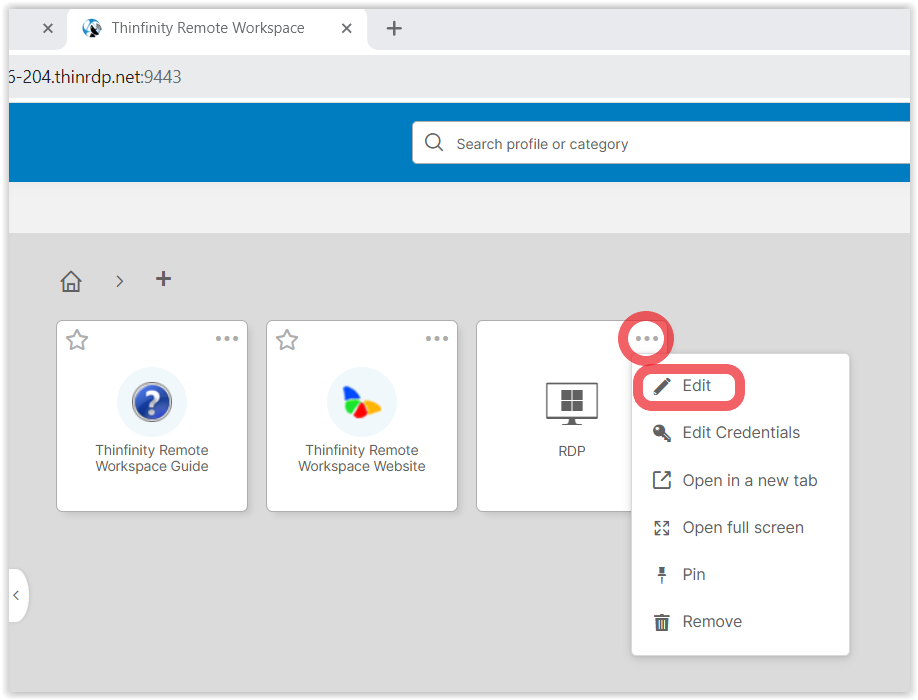Add a new profile with plus icon
This screenshot has width=918, height=700.
tap(163, 279)
